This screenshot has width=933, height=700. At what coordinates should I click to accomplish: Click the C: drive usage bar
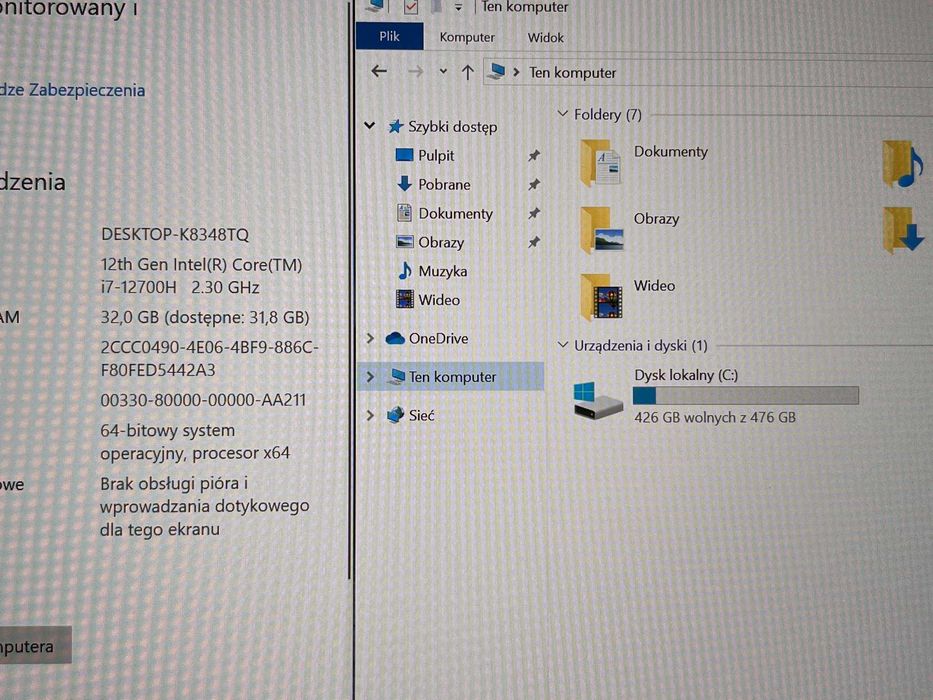click(x=746, y=396)
